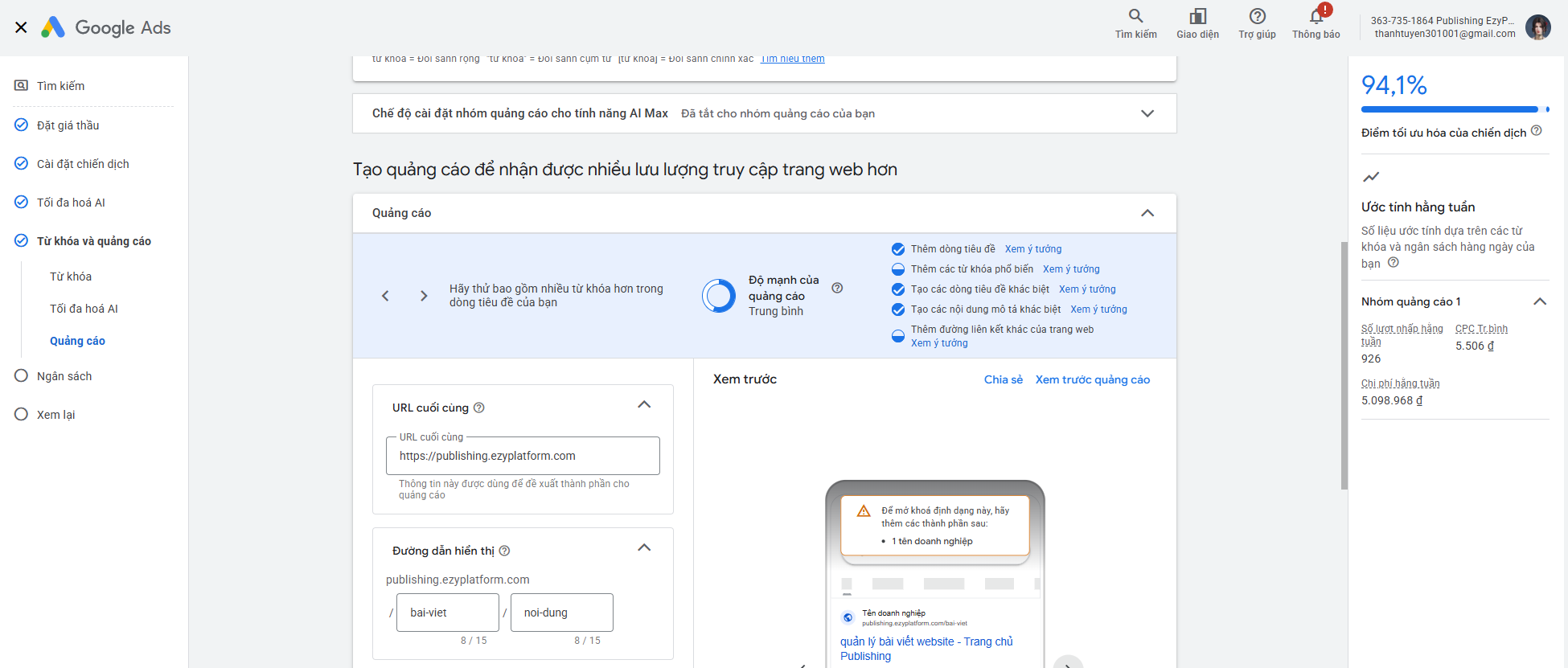Open the Từ khóa sub-step
Screen dimensions: 1568x668
pos(71,277)
